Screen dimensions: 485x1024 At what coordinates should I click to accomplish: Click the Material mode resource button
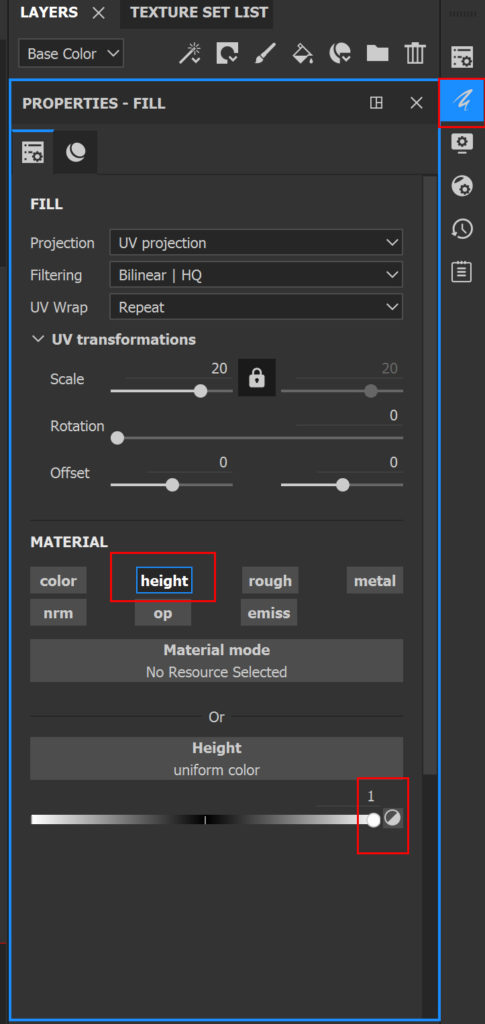[x=216, y=660]
